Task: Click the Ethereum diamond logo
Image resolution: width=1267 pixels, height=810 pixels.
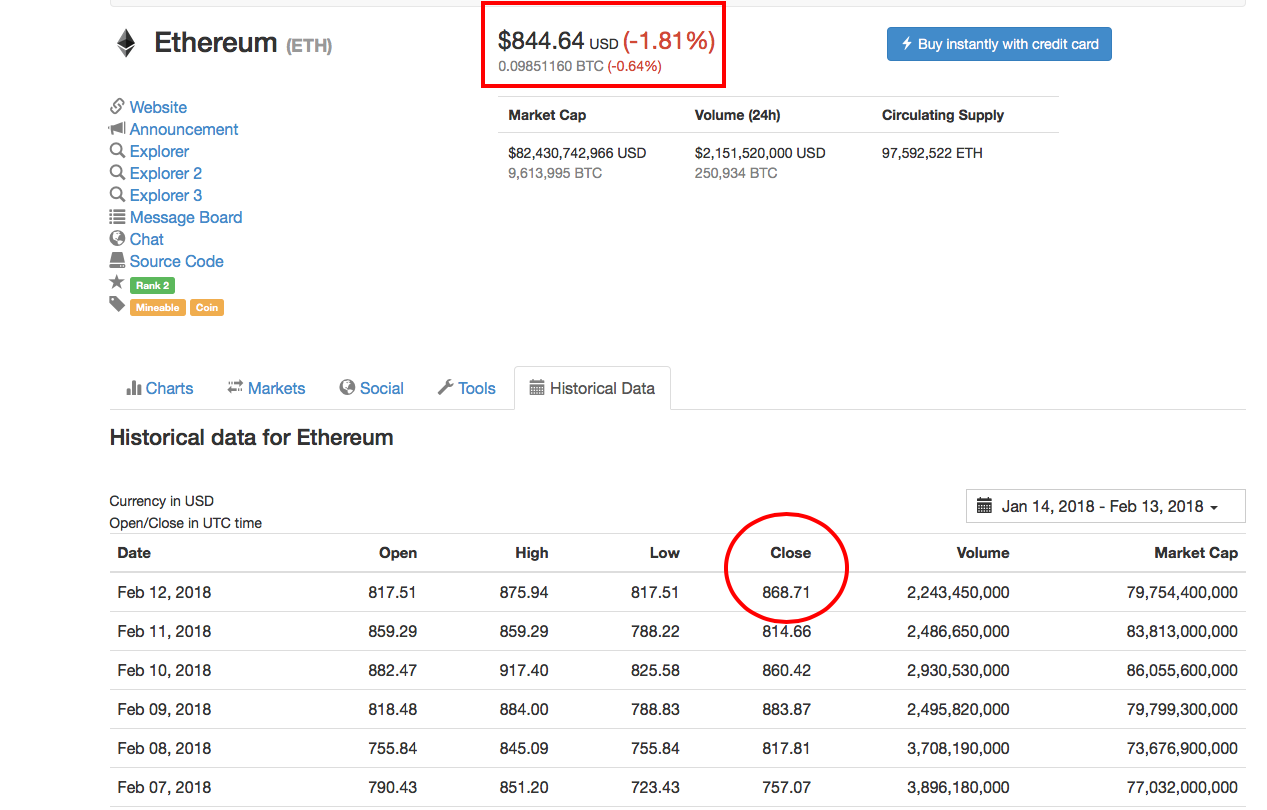Action: point(126,43)
